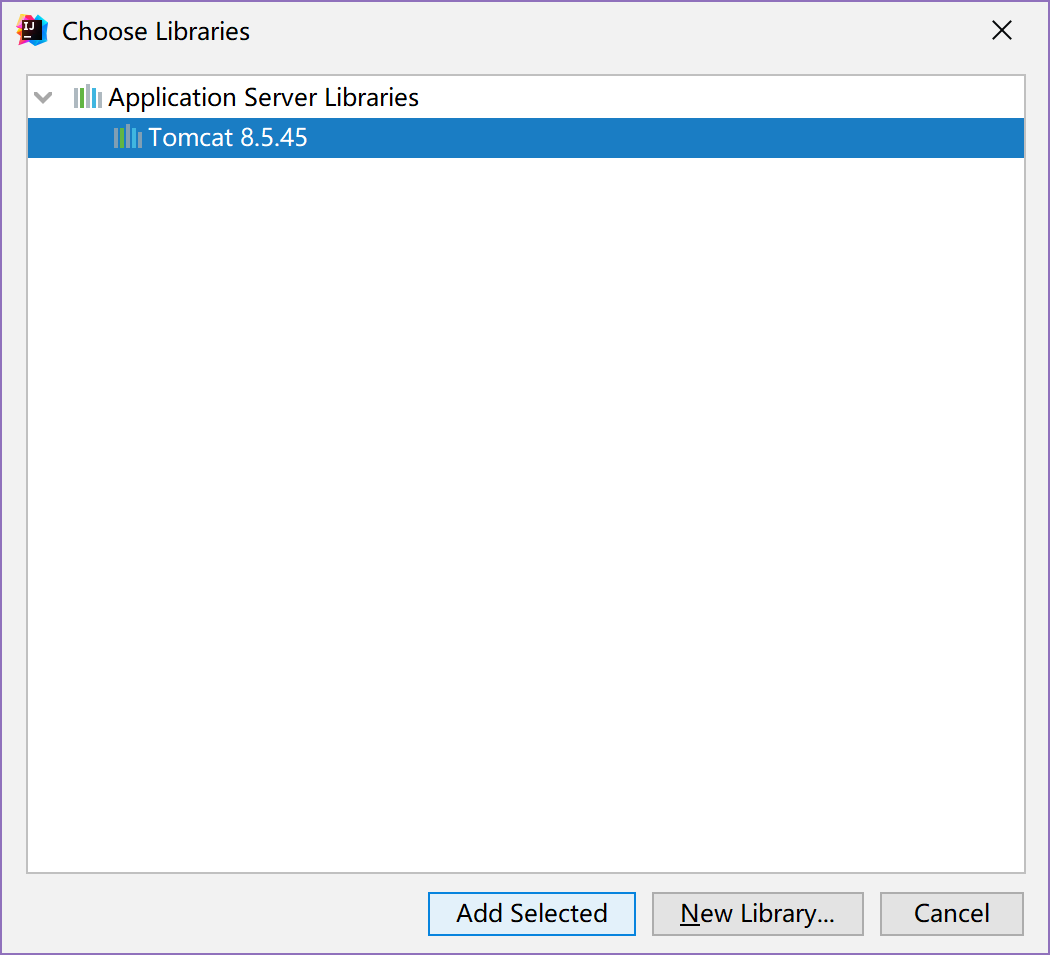The height and width of the screenshot is (955, 1050).
Task: Click the word Libraries in the tree header
Action: click(372, 97)
